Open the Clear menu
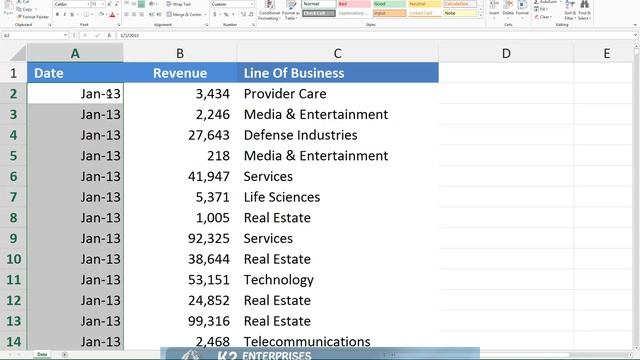This screenshot has height=360, width=640. [544, 17]
